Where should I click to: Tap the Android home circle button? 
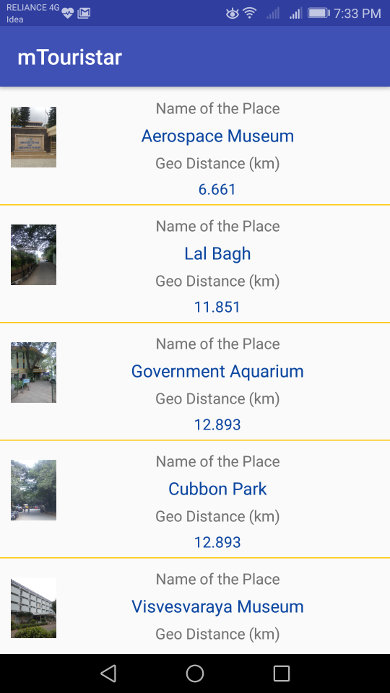195,674
